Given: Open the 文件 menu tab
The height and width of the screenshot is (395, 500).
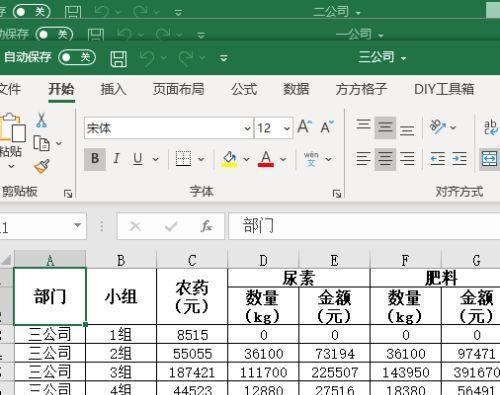Looking at the screenshot, I should (10, 89).
